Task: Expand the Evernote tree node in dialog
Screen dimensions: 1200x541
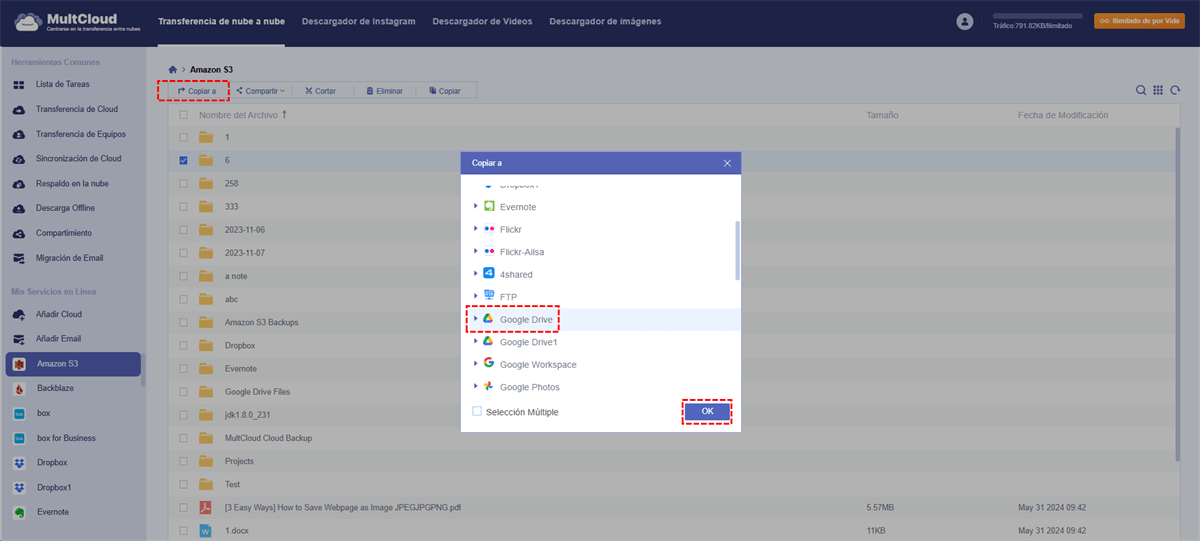Action: pyautogui.click(x=476, y=207)
